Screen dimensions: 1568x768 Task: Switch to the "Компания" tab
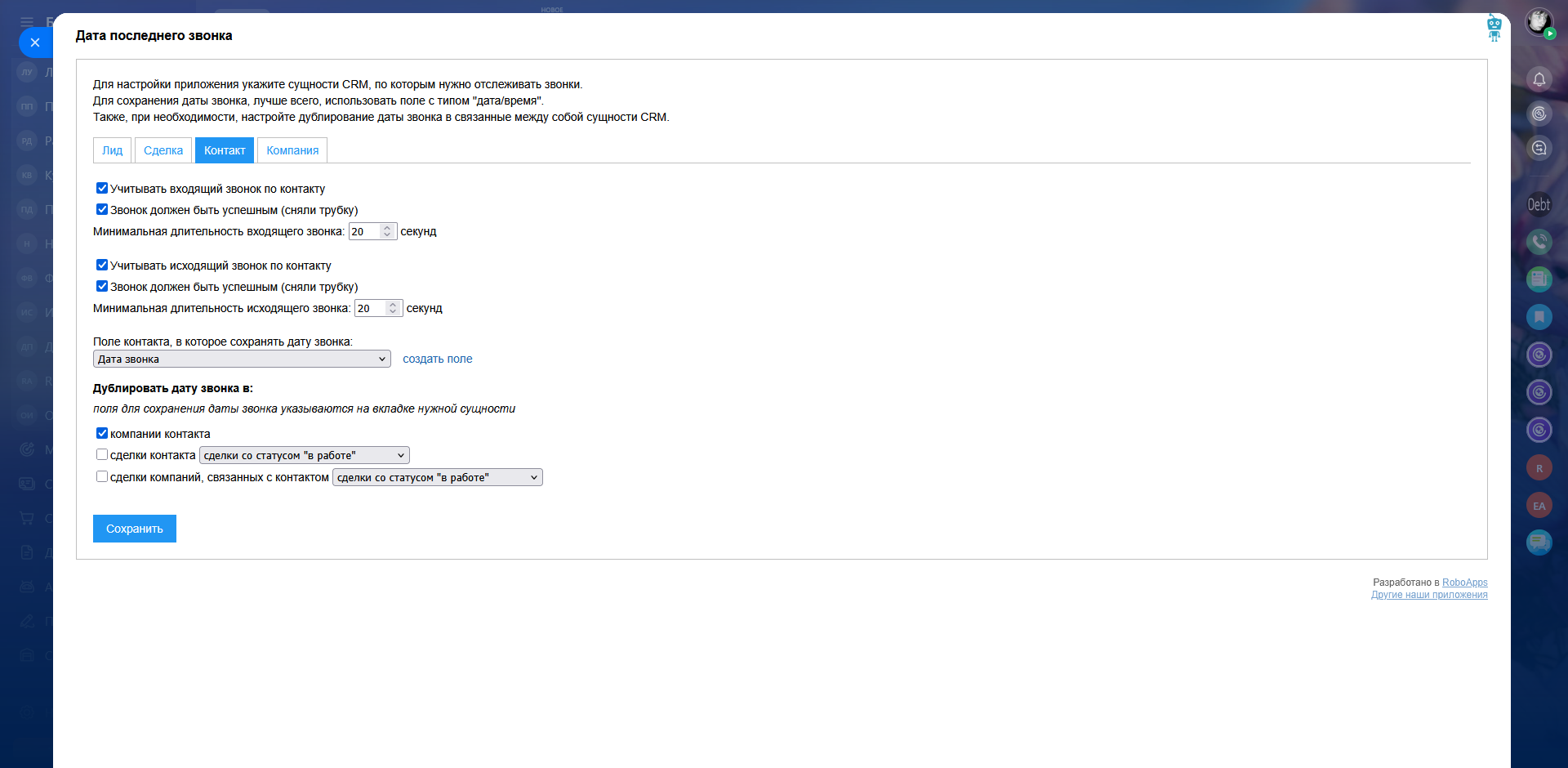pos(292,150)
